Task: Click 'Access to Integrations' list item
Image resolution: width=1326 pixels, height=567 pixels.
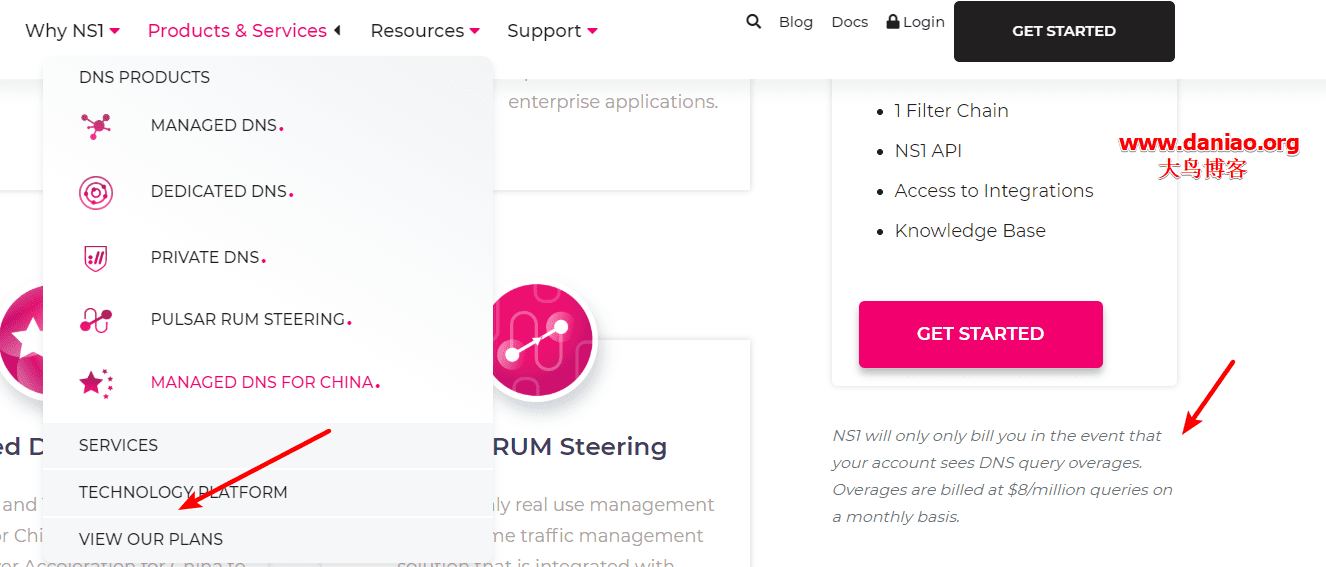Action: tap(994, 191)
